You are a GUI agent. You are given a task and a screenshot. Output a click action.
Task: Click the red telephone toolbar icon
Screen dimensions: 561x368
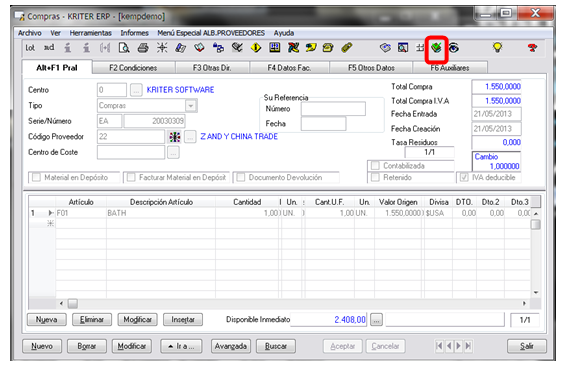pyautogui.click(x=532, y=48)
